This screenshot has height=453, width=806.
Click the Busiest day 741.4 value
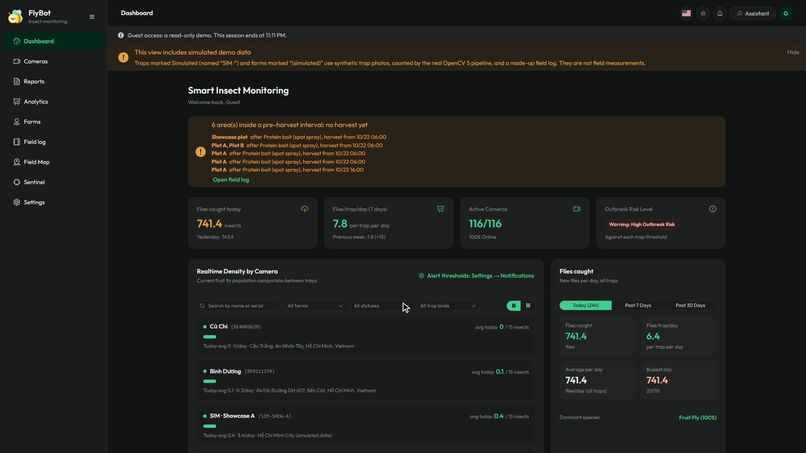click(657, 380)
